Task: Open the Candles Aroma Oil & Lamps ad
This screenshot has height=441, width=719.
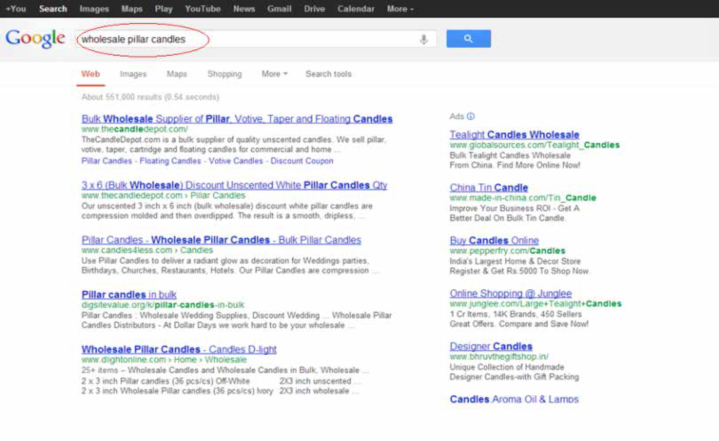Action: pyautogui.click(x=514, y=399)
